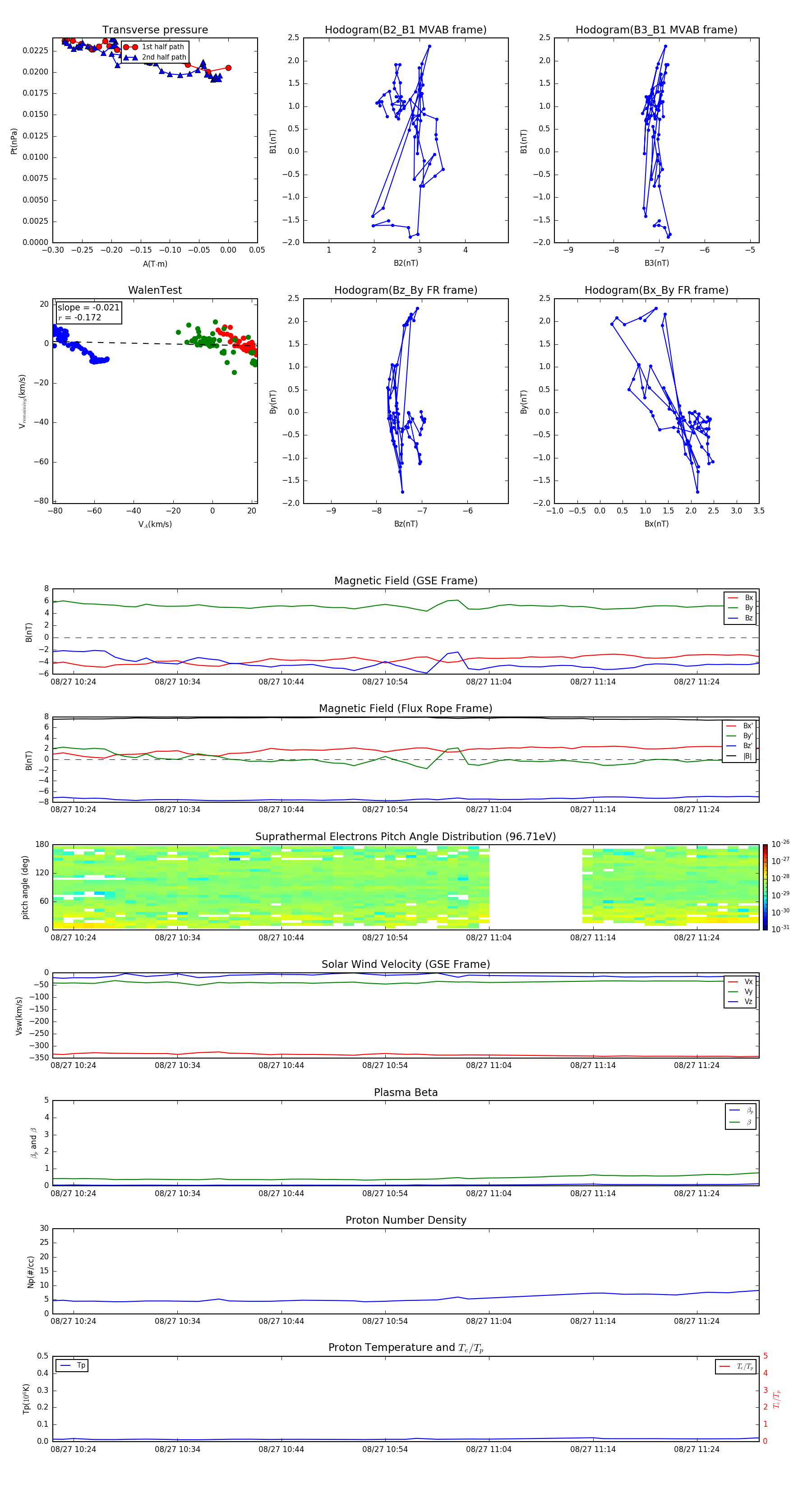The height and width of the screenshot is (1489, 812).
Task: Click the 'Tp(10^6K)' y-axis label
Action: click(x=26, y=1399)
